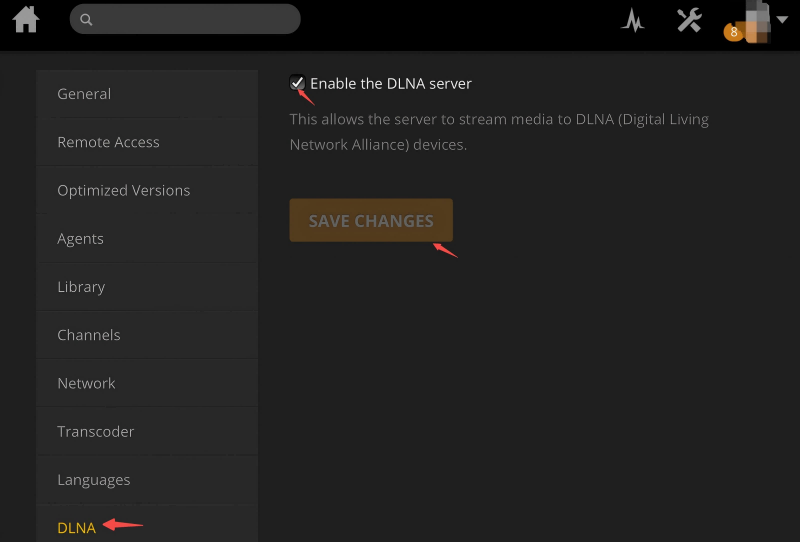This screenshot has width=800, height=542.
Task: Focus the top search input field
Action: click(195, 19)
